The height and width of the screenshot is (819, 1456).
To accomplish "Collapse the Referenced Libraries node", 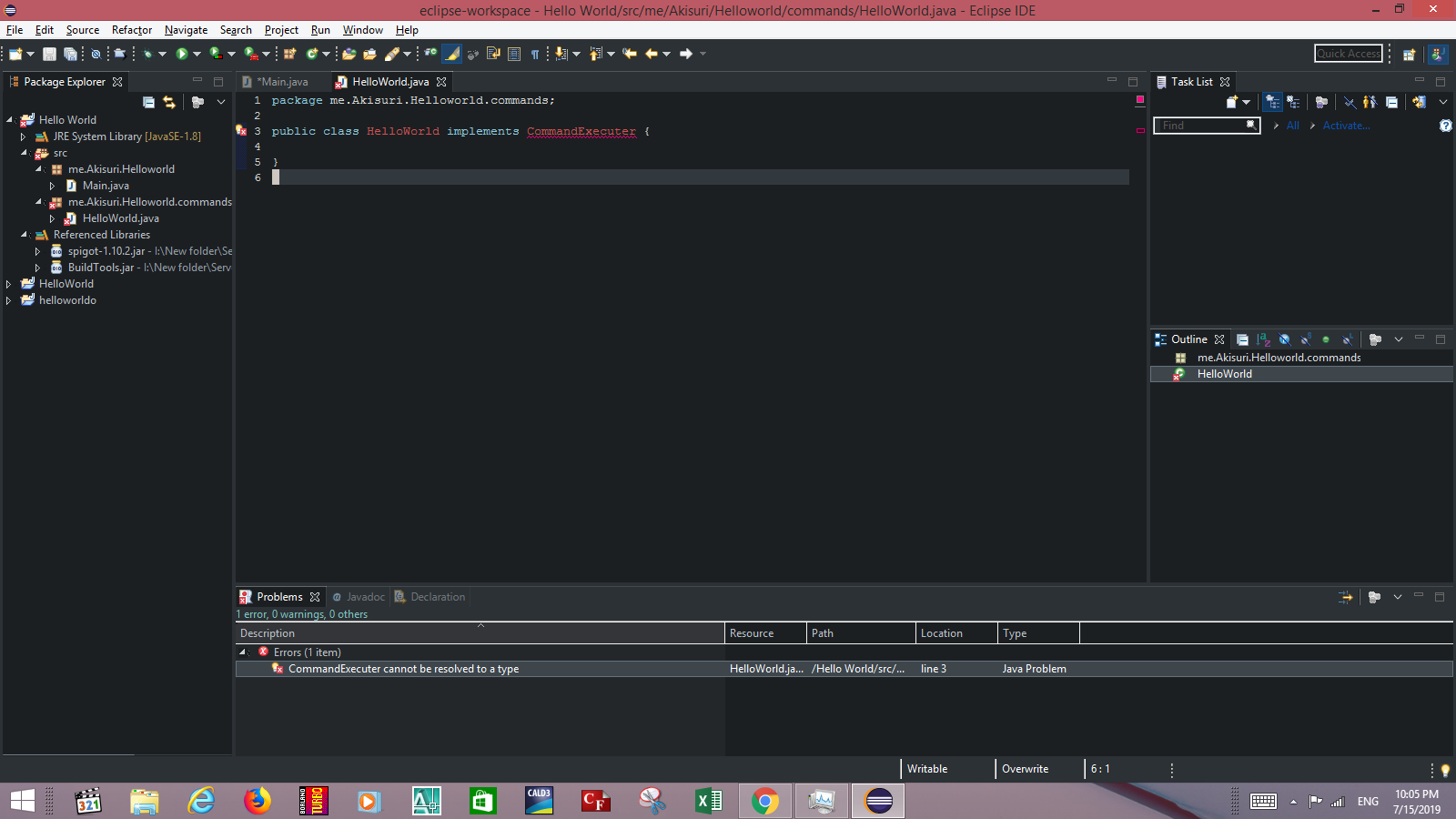I will (24, 235).
